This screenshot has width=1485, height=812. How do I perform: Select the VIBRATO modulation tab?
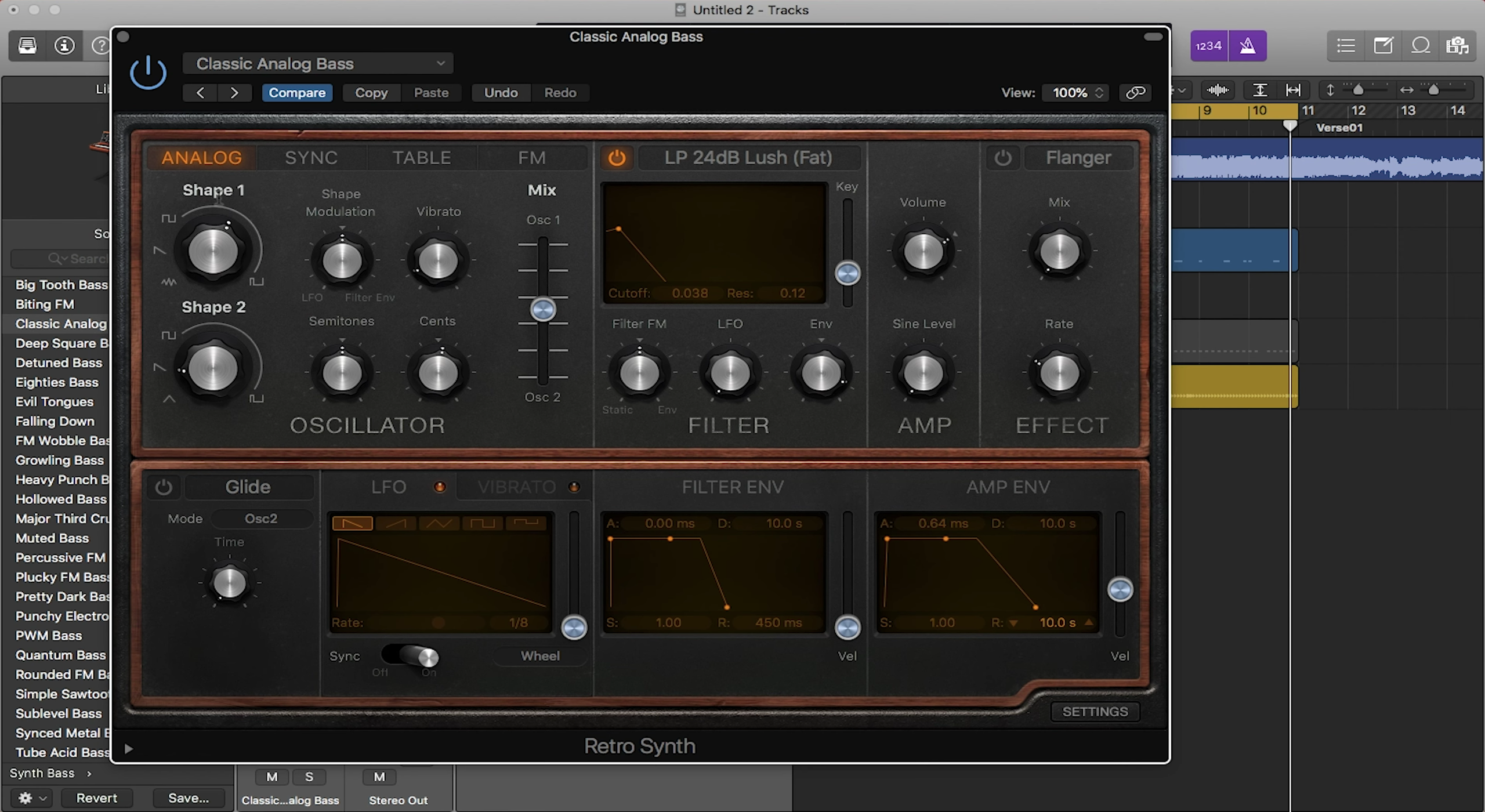tap(517, 487)
